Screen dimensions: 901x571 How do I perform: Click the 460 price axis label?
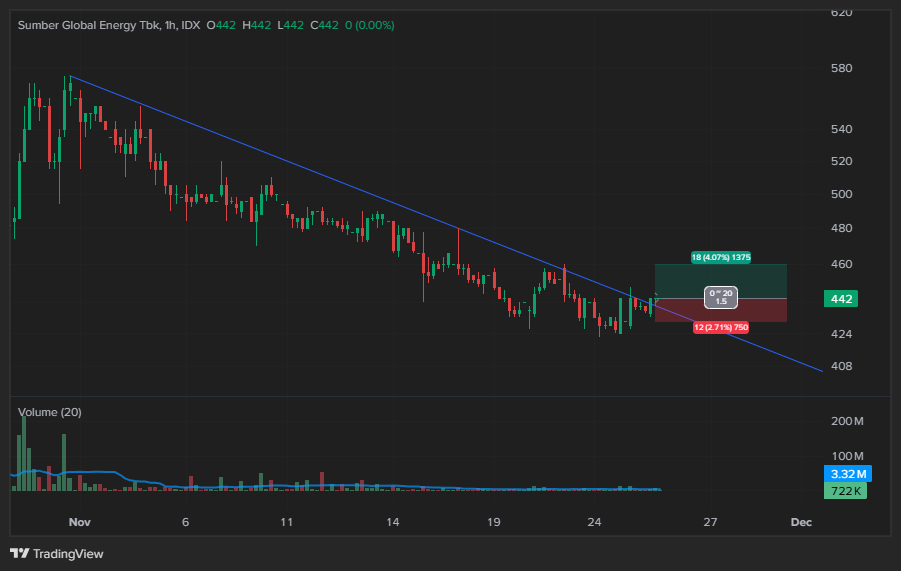point(841,264)
